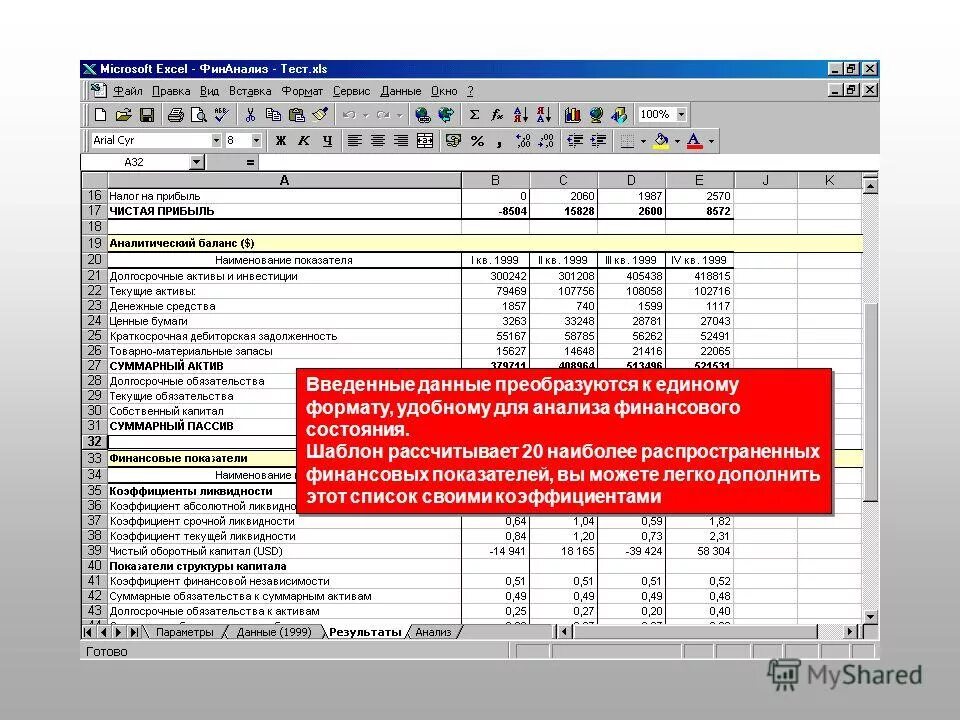Toggle align left button
The width and height of the screenshot is (960, 720).
point(354,141)
